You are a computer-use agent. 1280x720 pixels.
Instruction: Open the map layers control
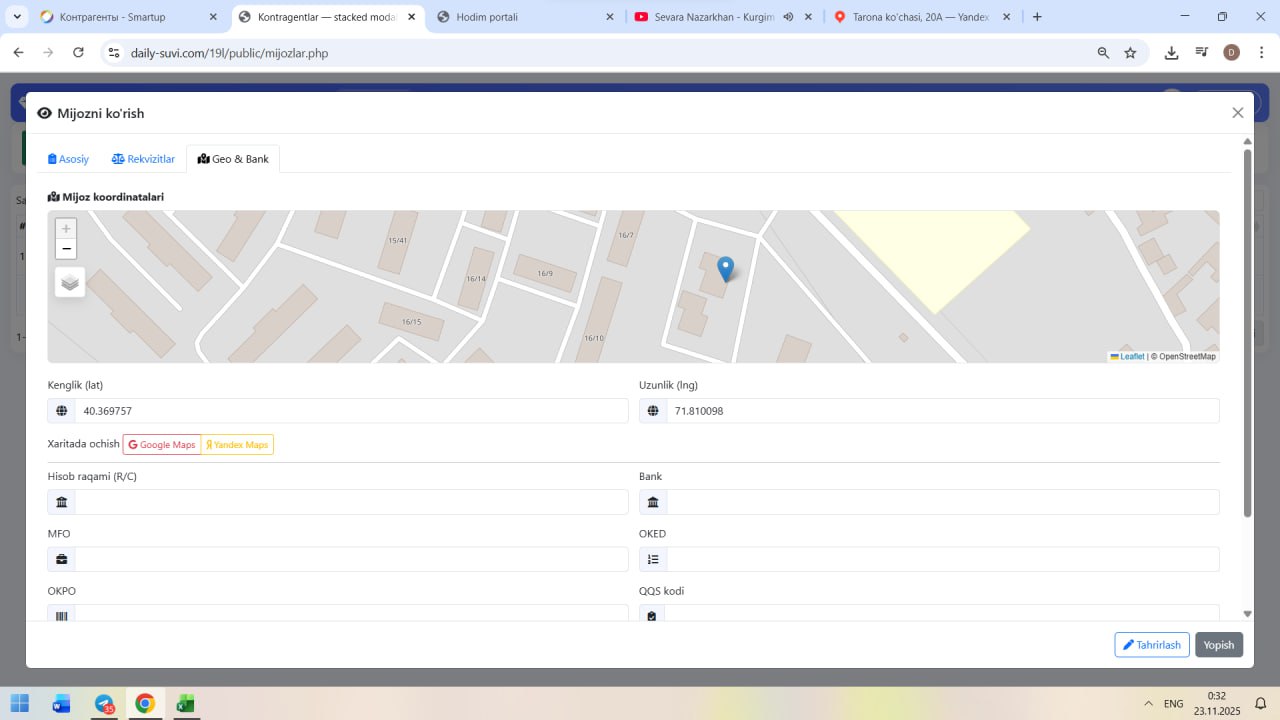pyautogui.click(x=70, y=283)
